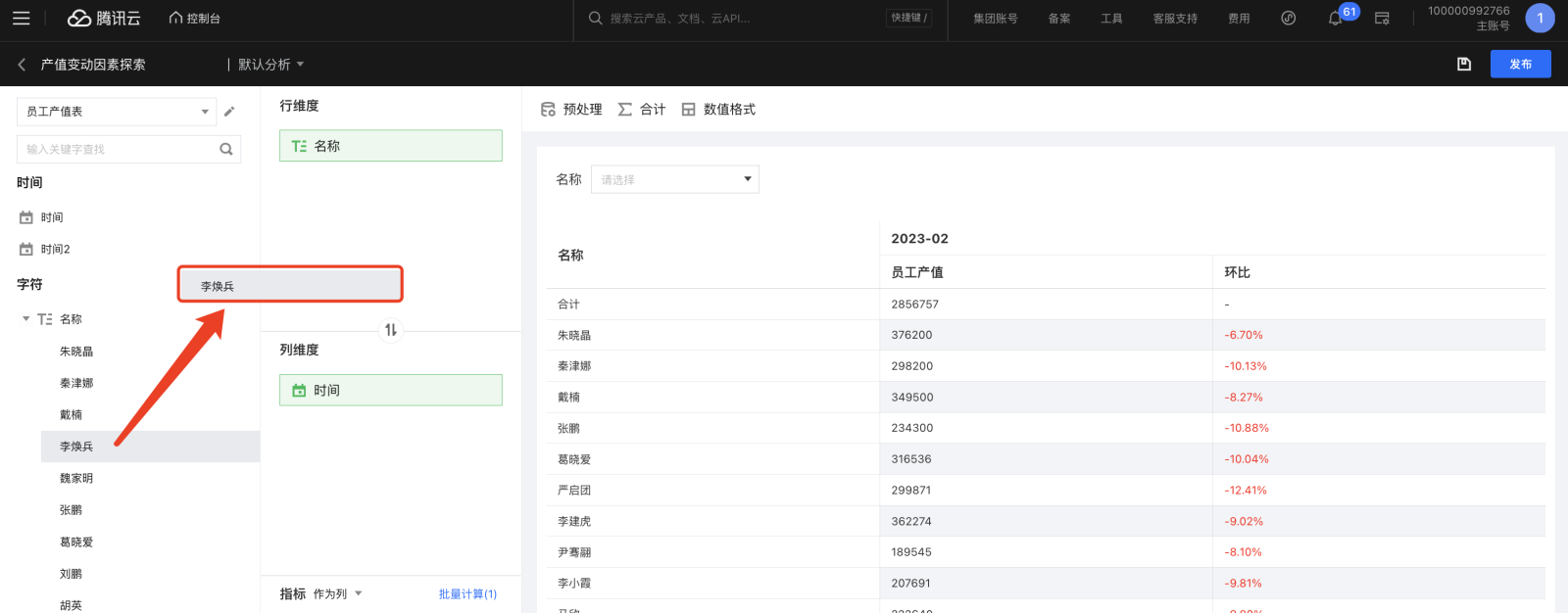Click the 批量计算(1) link
Image resolution: width=1568 pixels, height=613 pixels.
point(467,594)
